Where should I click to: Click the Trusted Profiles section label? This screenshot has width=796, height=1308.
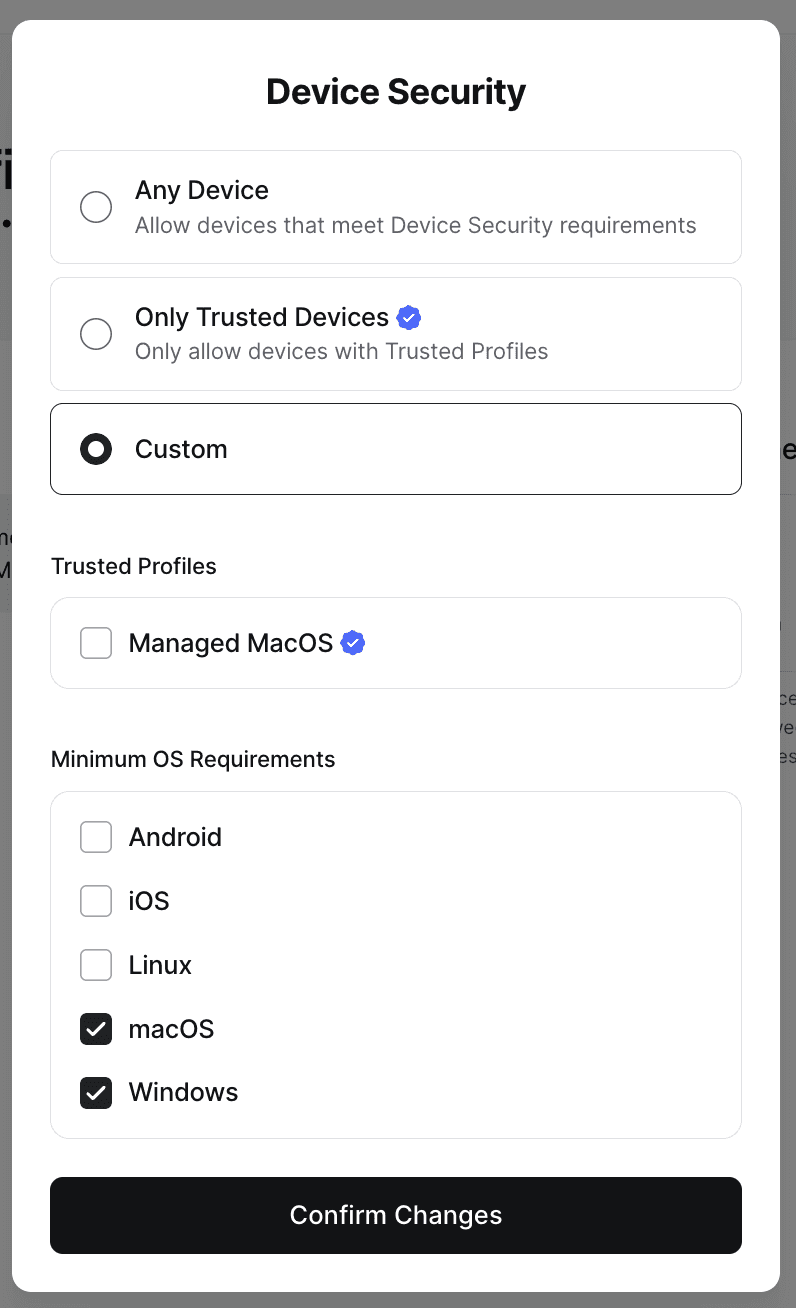(x=134, y=566)
